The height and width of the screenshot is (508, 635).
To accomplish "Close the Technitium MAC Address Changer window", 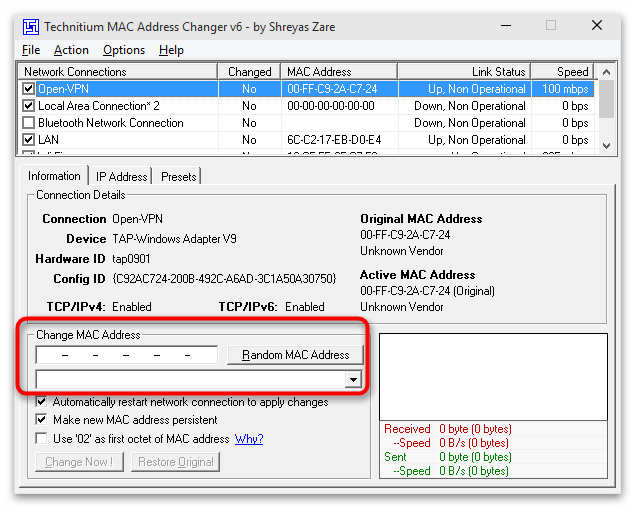I will tap(597, 26).
